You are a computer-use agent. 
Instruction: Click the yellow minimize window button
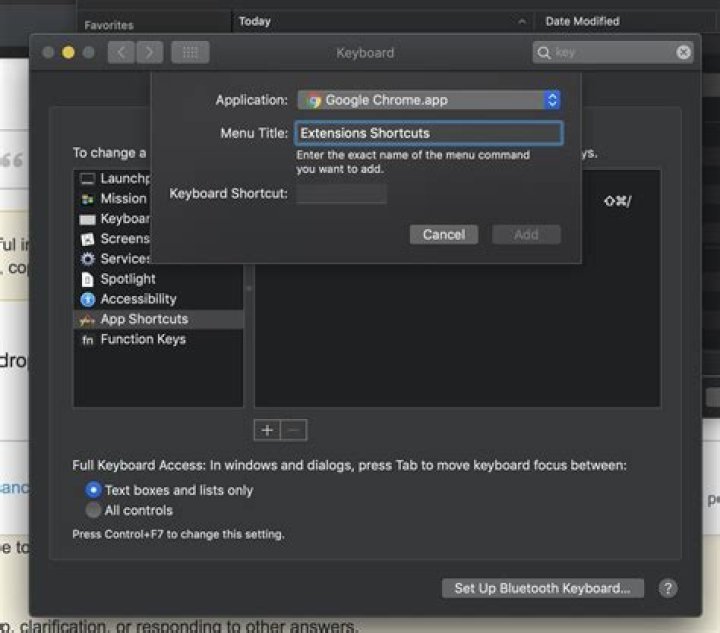[68, 52]
